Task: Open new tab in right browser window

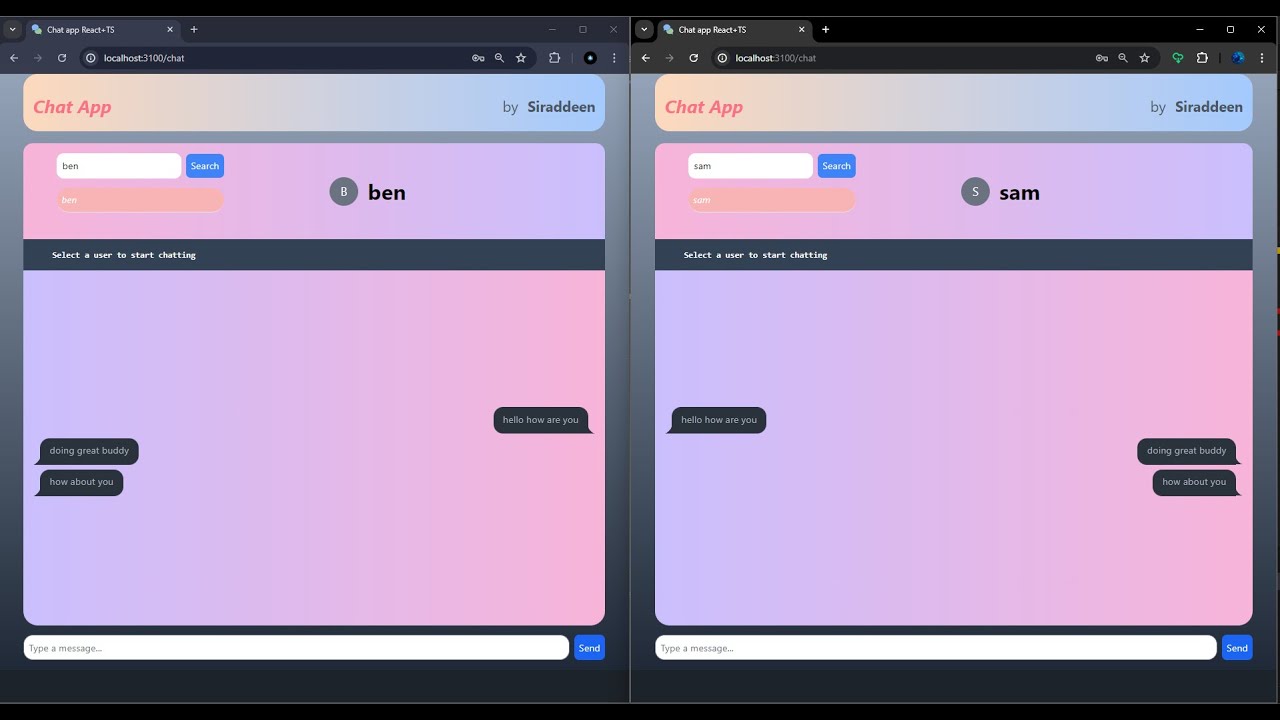Action: [x=825, y=29]
